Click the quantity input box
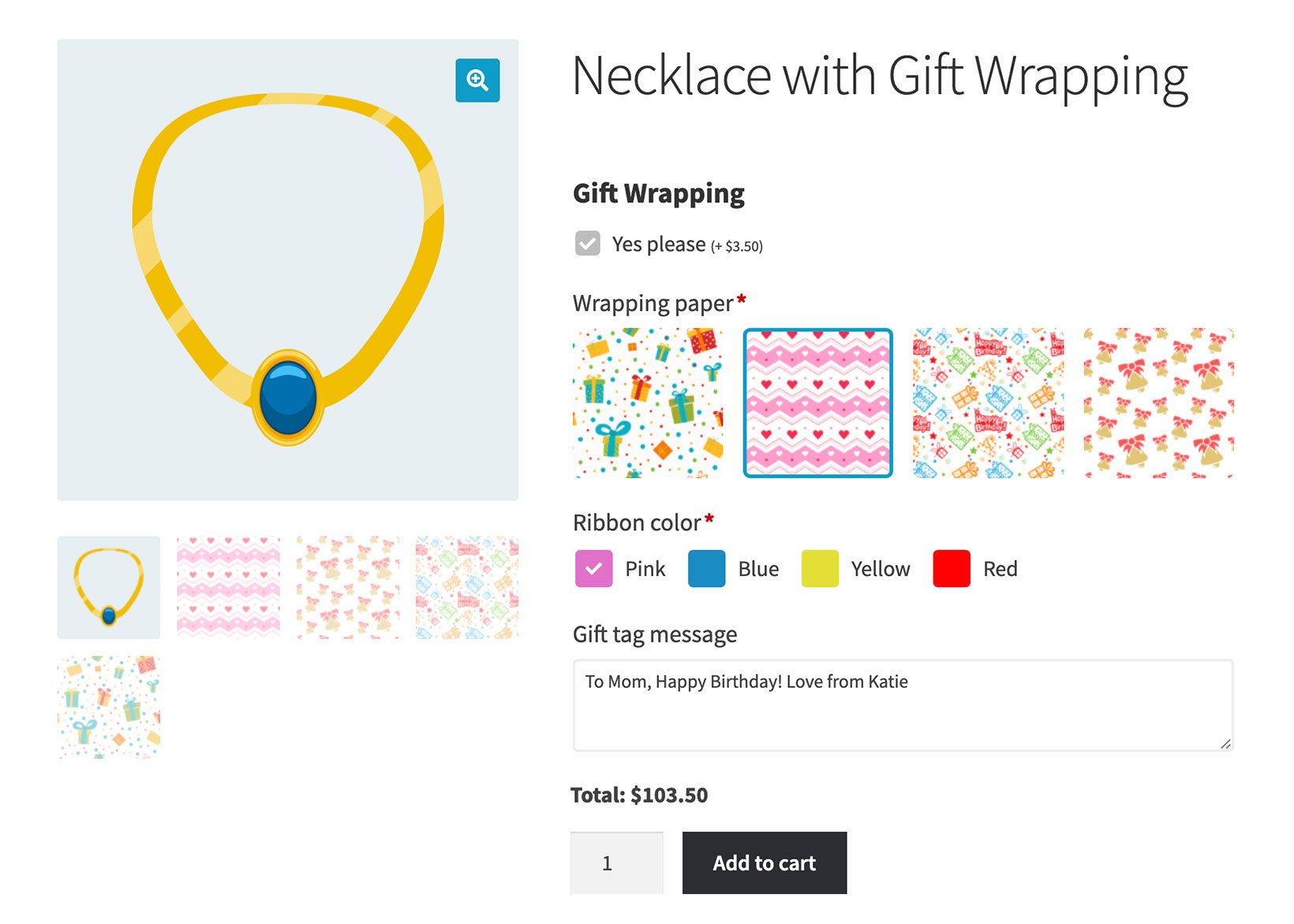Screen dimensions: 1294x924 pos(616,863)
